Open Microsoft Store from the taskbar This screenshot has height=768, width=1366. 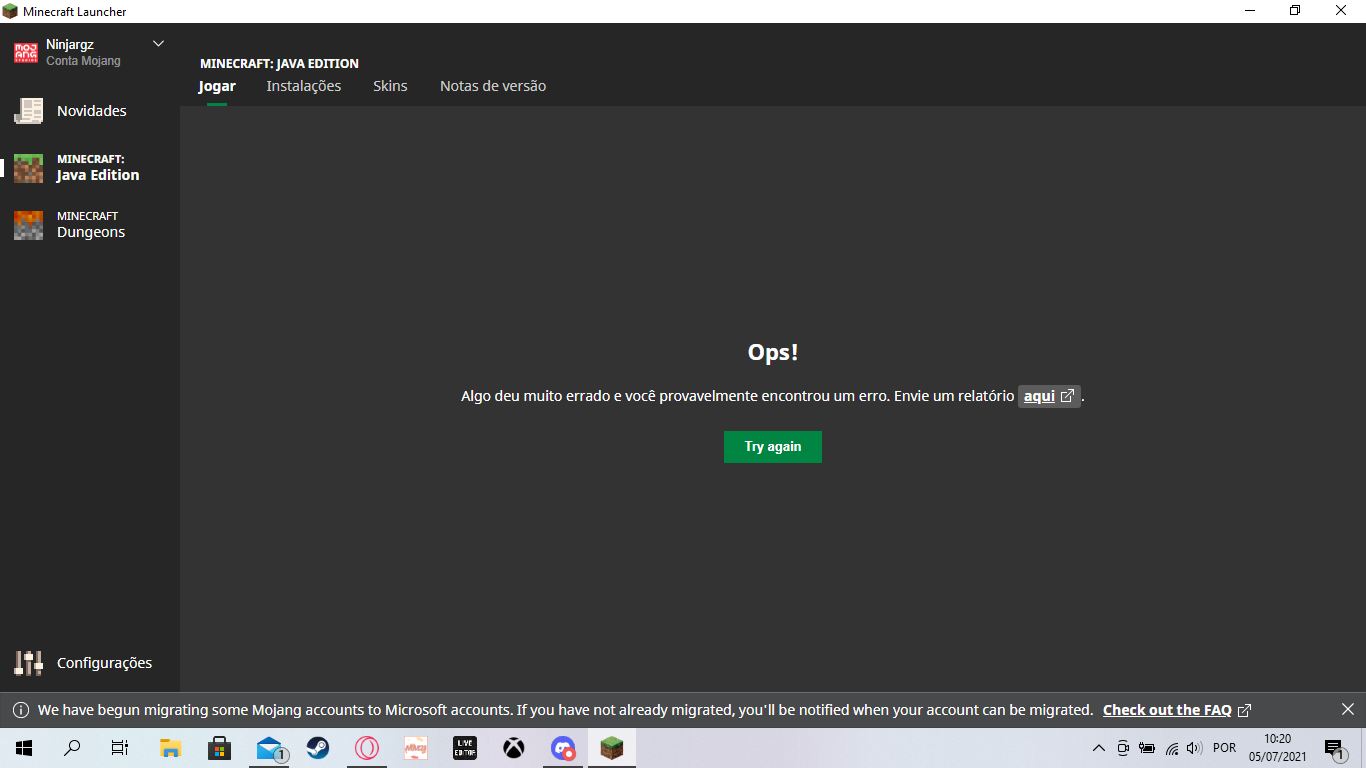coord(219,748)
